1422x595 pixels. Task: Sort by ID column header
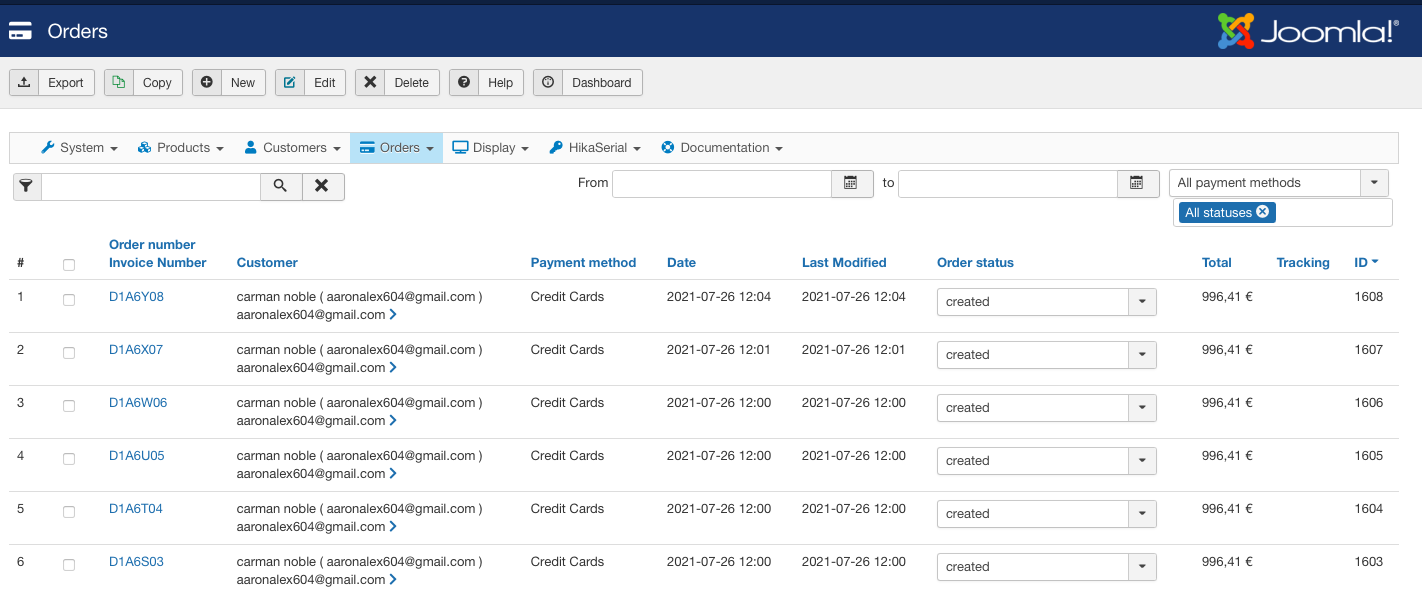(1366, 262)
